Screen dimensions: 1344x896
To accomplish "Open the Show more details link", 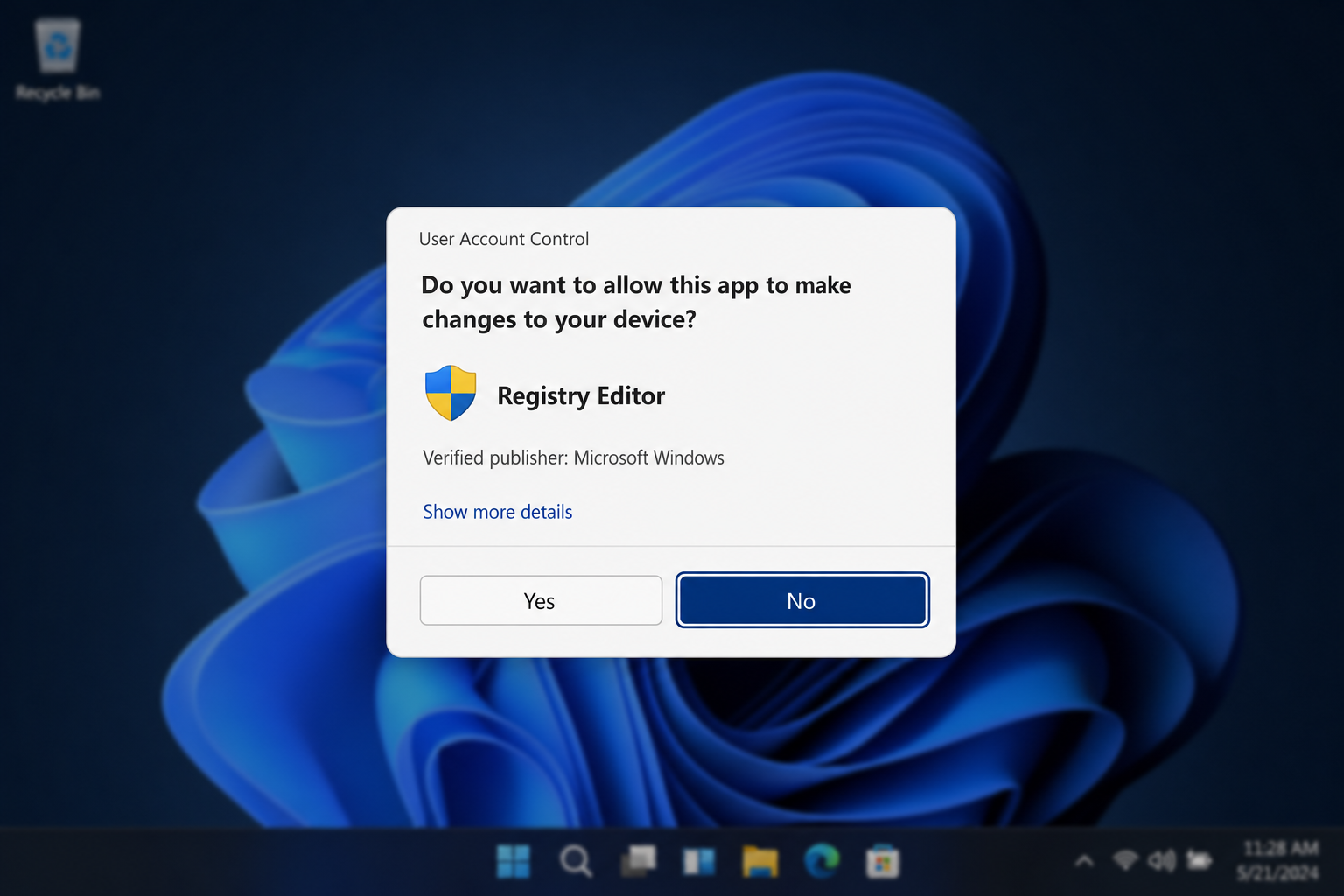I will tap(497, 512).
